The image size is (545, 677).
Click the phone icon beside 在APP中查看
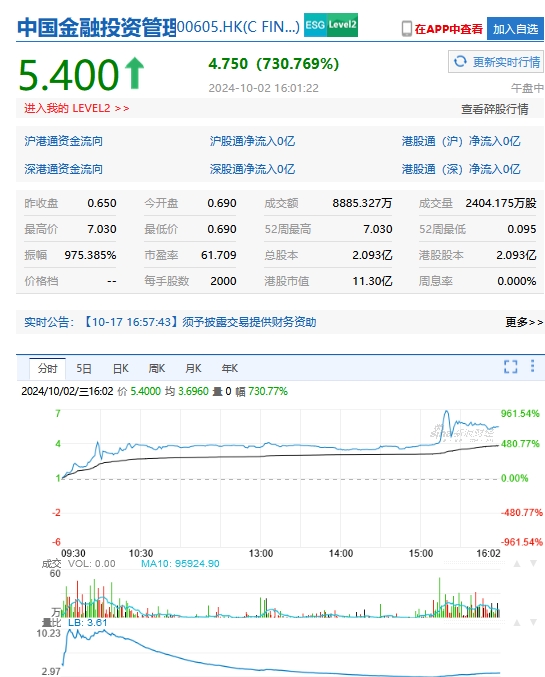coord(406,29)
